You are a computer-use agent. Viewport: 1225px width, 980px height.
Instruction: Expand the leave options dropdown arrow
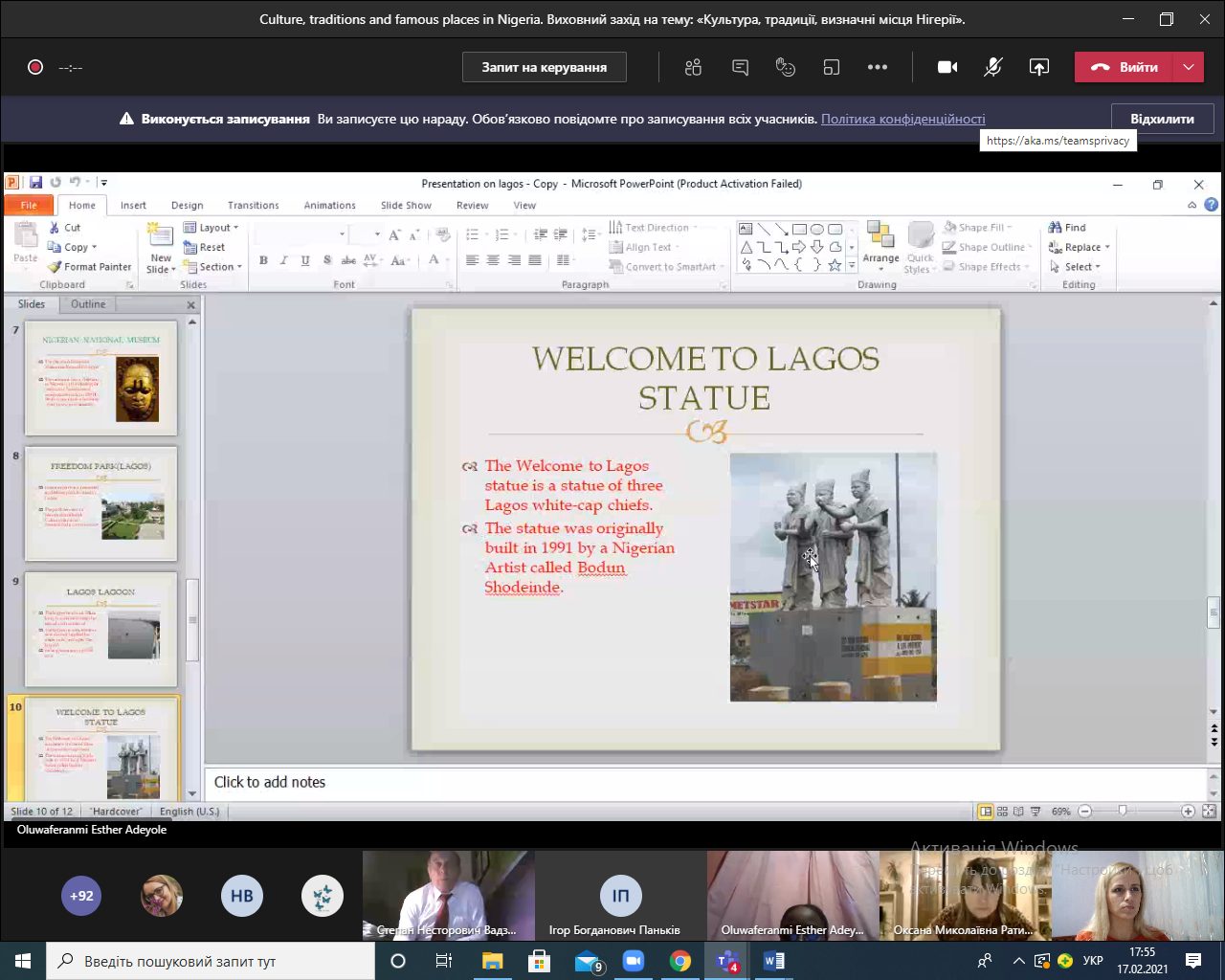click(1188, 67)
